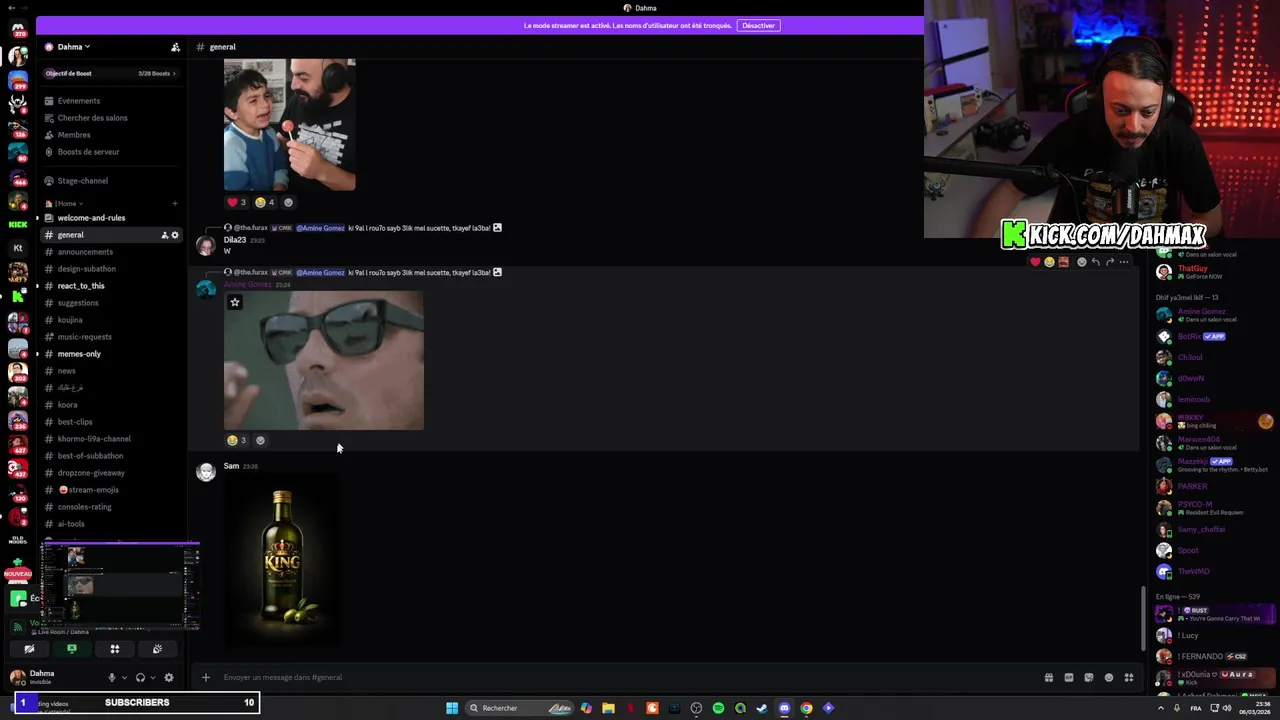Open general channel settings gear
Viewport: 1280px width, 720px height.
pyautogui.click(x=175, y=235)
